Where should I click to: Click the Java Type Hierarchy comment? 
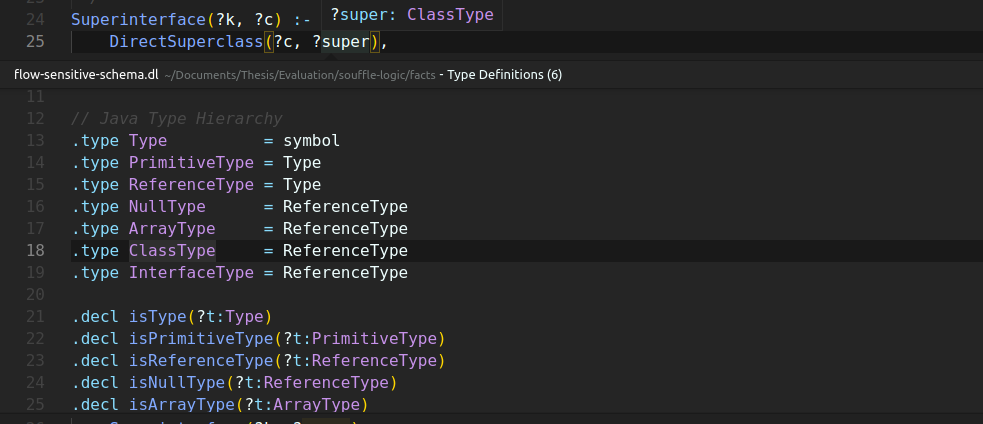176,118
